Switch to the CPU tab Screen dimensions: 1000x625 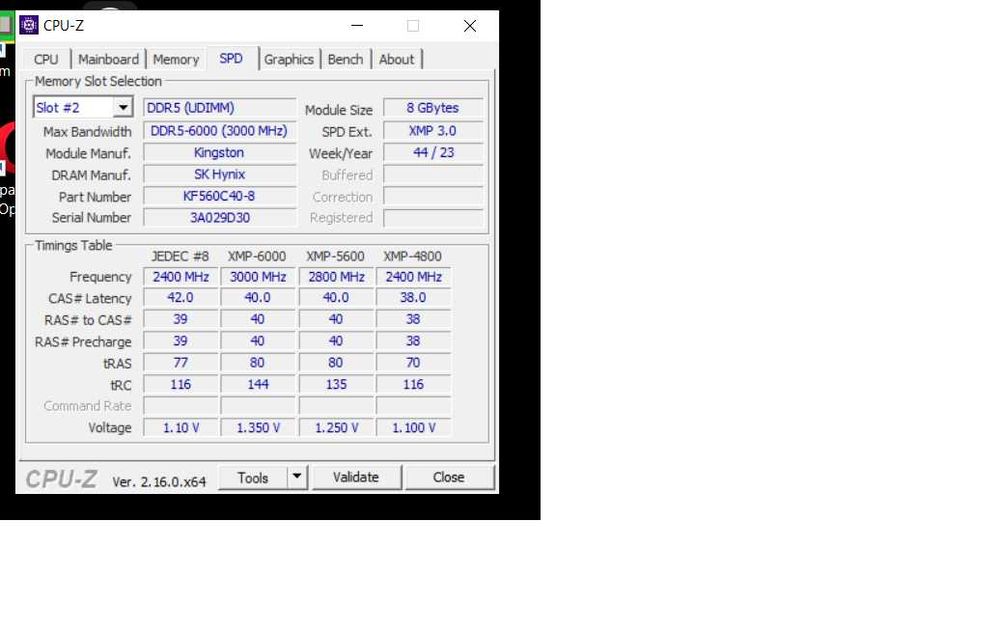click(x=46, y=59)
